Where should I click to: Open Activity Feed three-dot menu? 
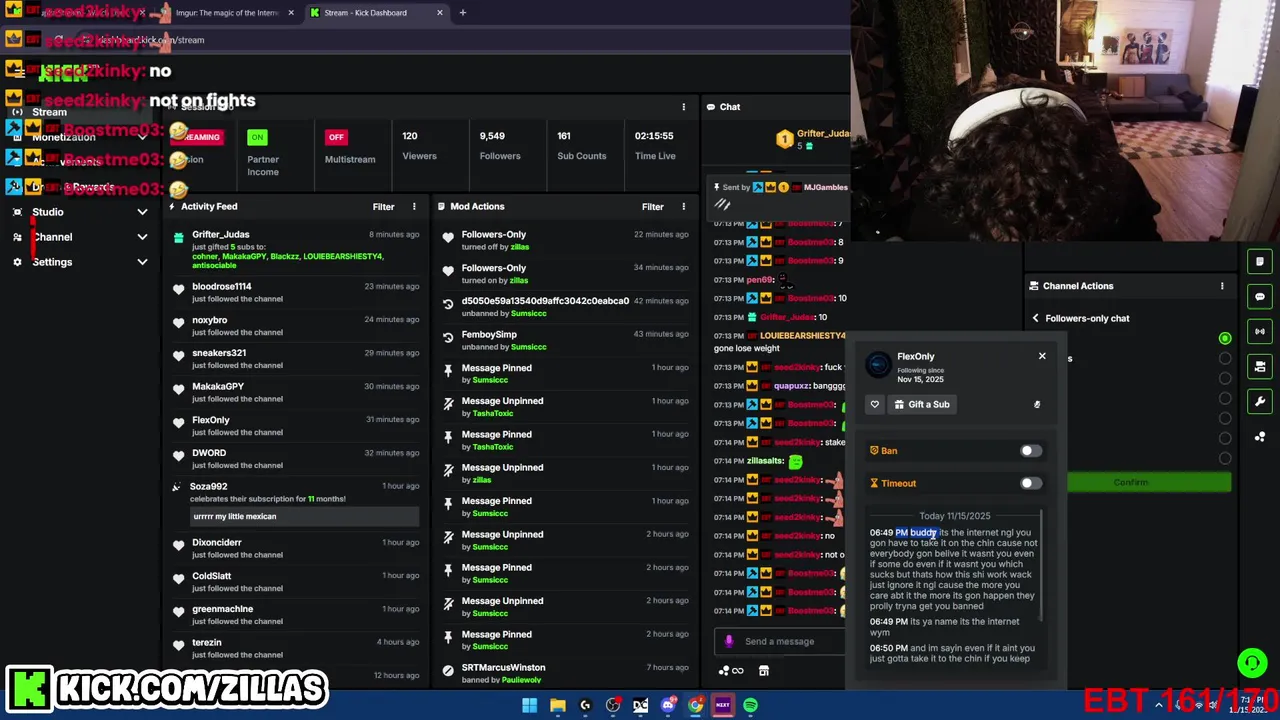pyautogui.click(x=414, y=207)
